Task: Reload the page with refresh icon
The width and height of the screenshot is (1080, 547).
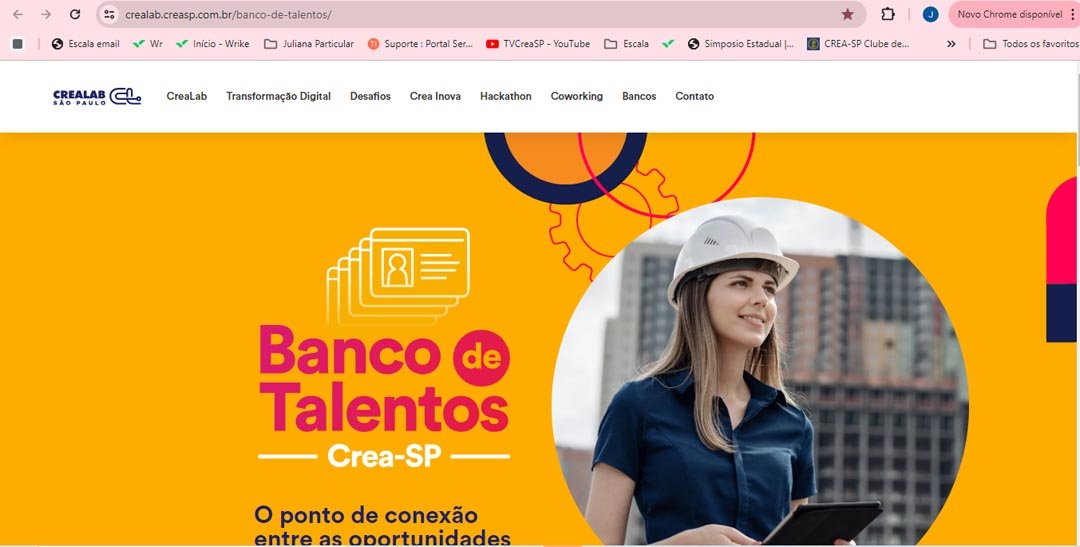Action: 75,14
